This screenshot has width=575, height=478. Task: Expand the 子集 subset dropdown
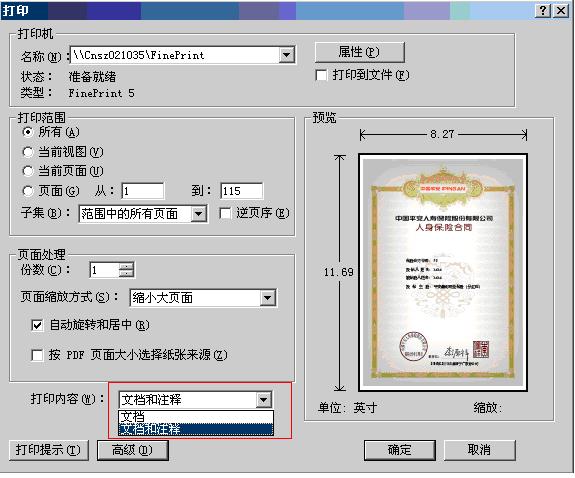(198, 214)
